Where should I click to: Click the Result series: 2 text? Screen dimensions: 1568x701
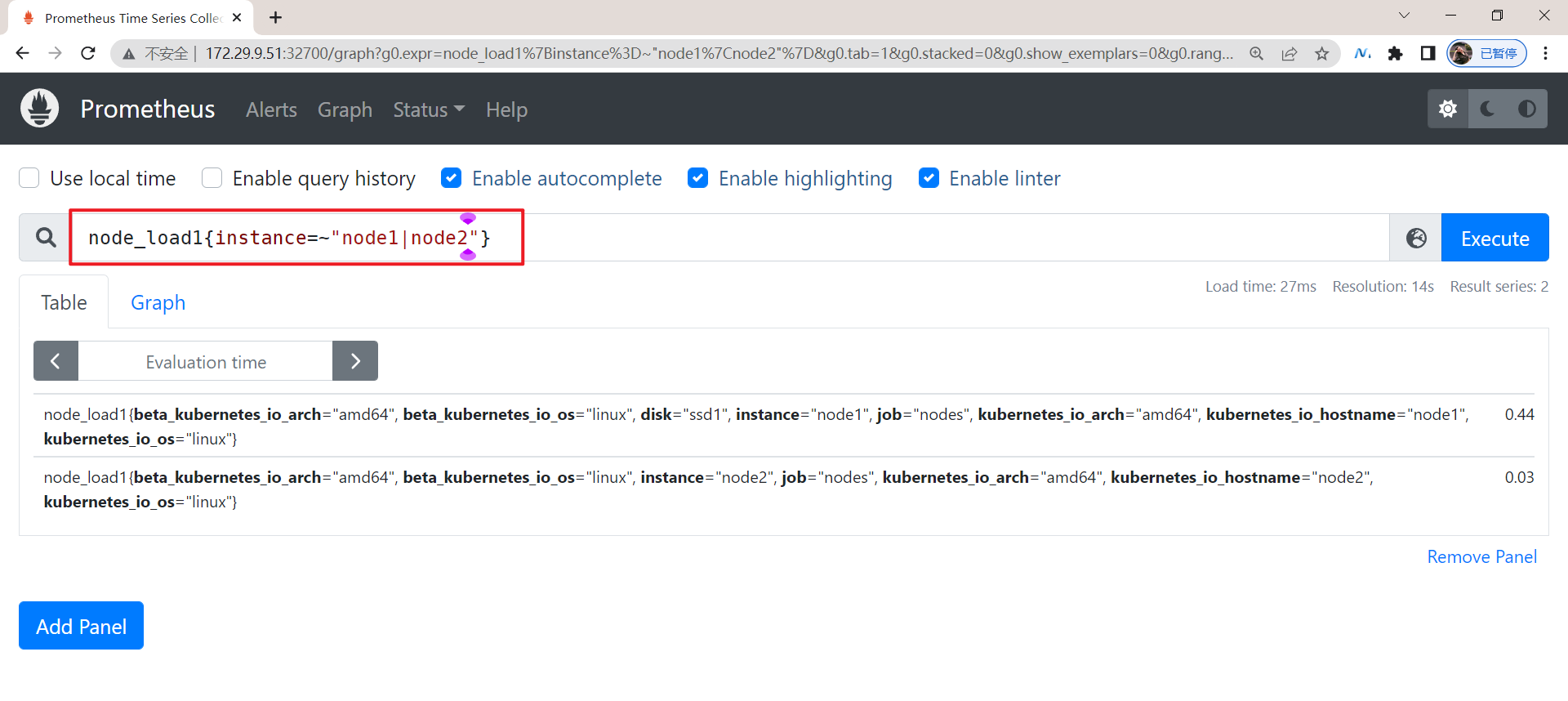1499,286
